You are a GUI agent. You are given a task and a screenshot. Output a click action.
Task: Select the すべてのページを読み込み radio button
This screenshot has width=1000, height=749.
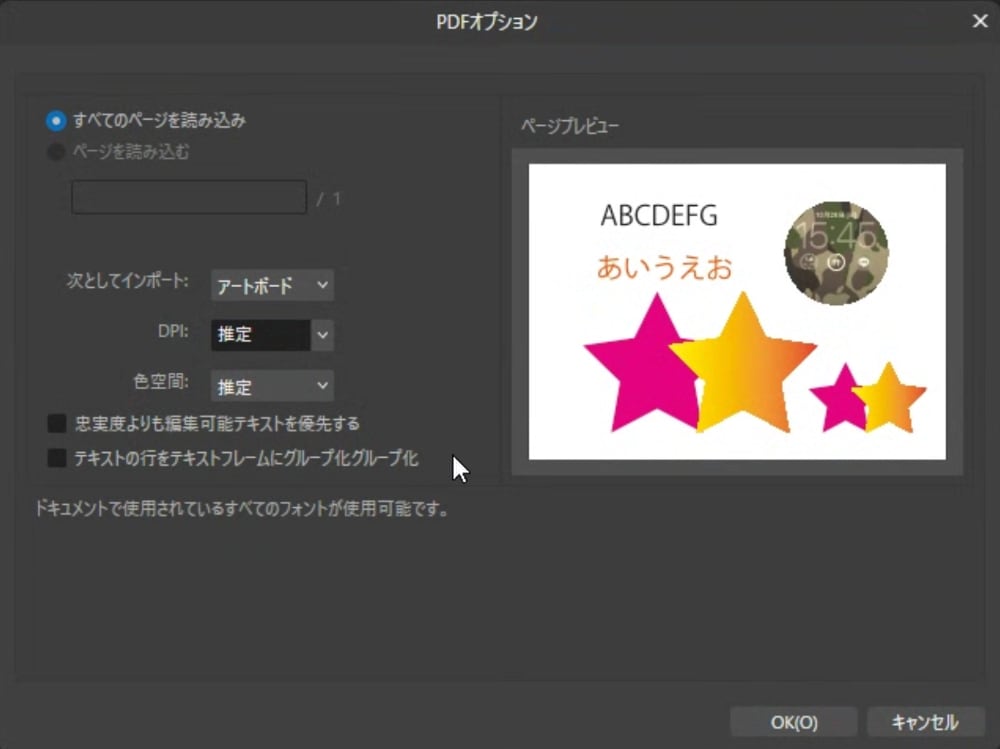(x=56, y=120)
